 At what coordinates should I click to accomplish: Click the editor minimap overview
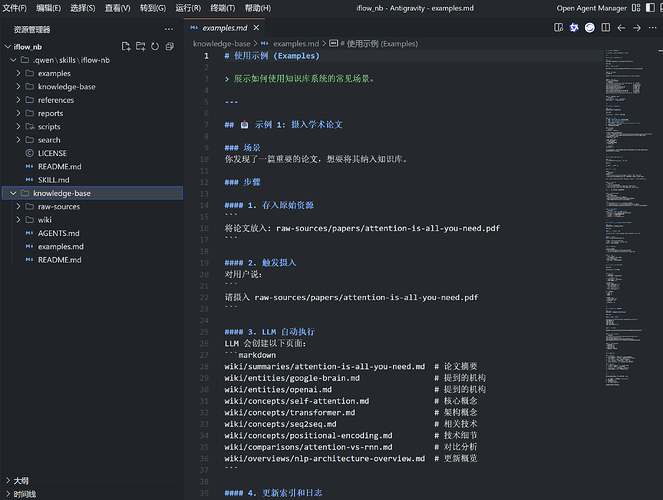pos(628,217)
